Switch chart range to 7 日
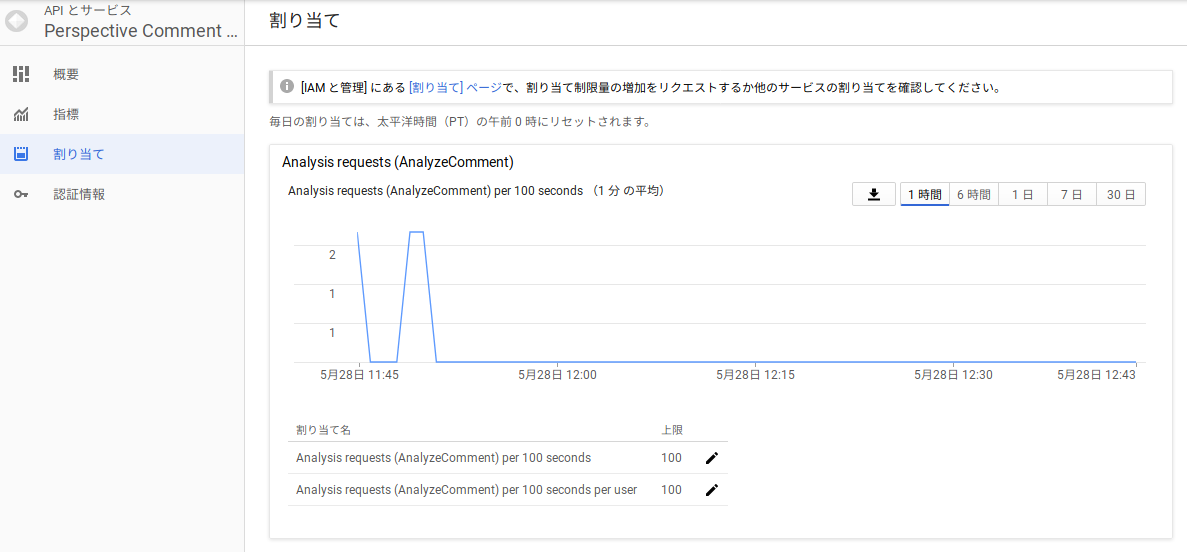Screen dimensions: 1187x552 coord(1071,195)
